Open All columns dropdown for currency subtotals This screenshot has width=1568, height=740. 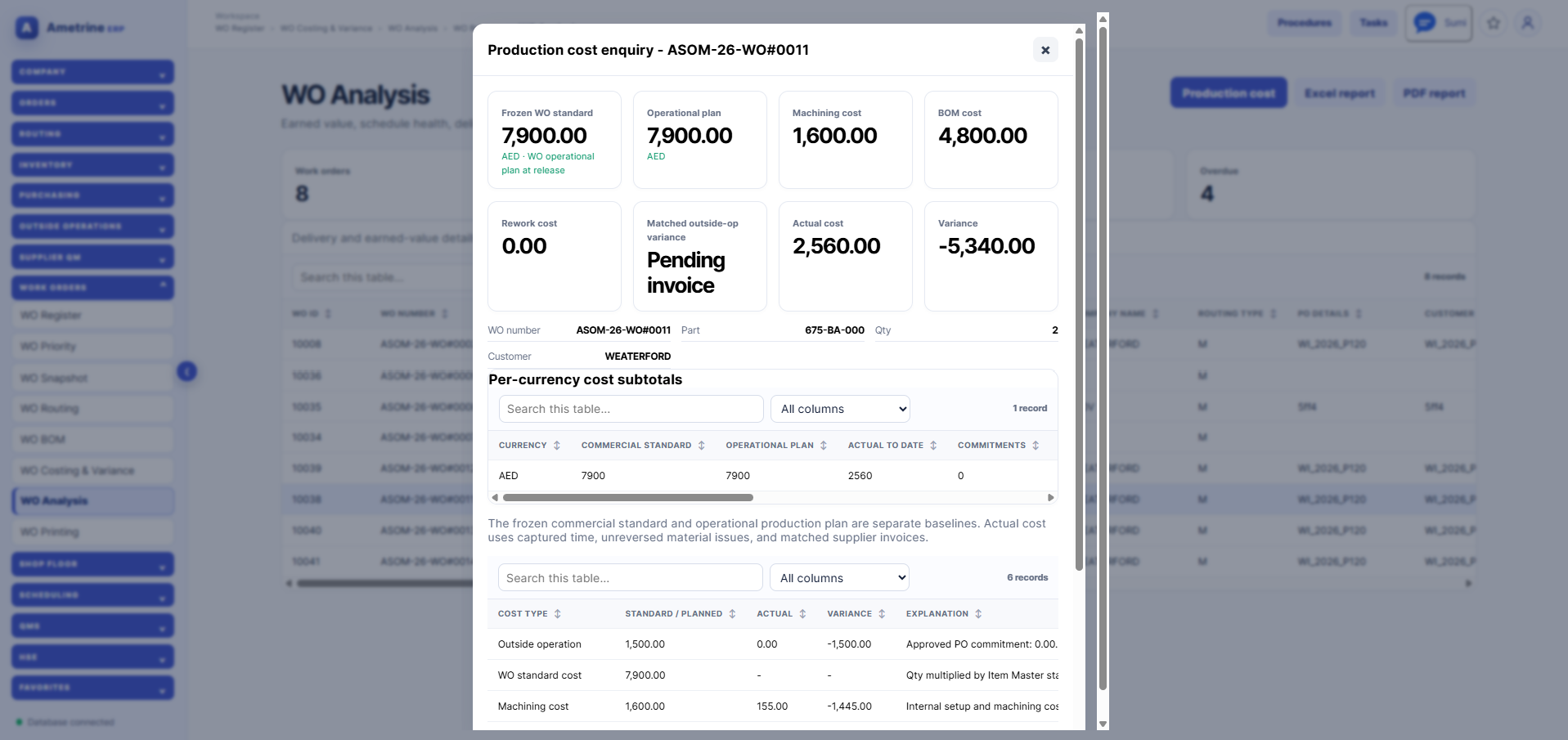pyautogui.click(x=840, y=409)
